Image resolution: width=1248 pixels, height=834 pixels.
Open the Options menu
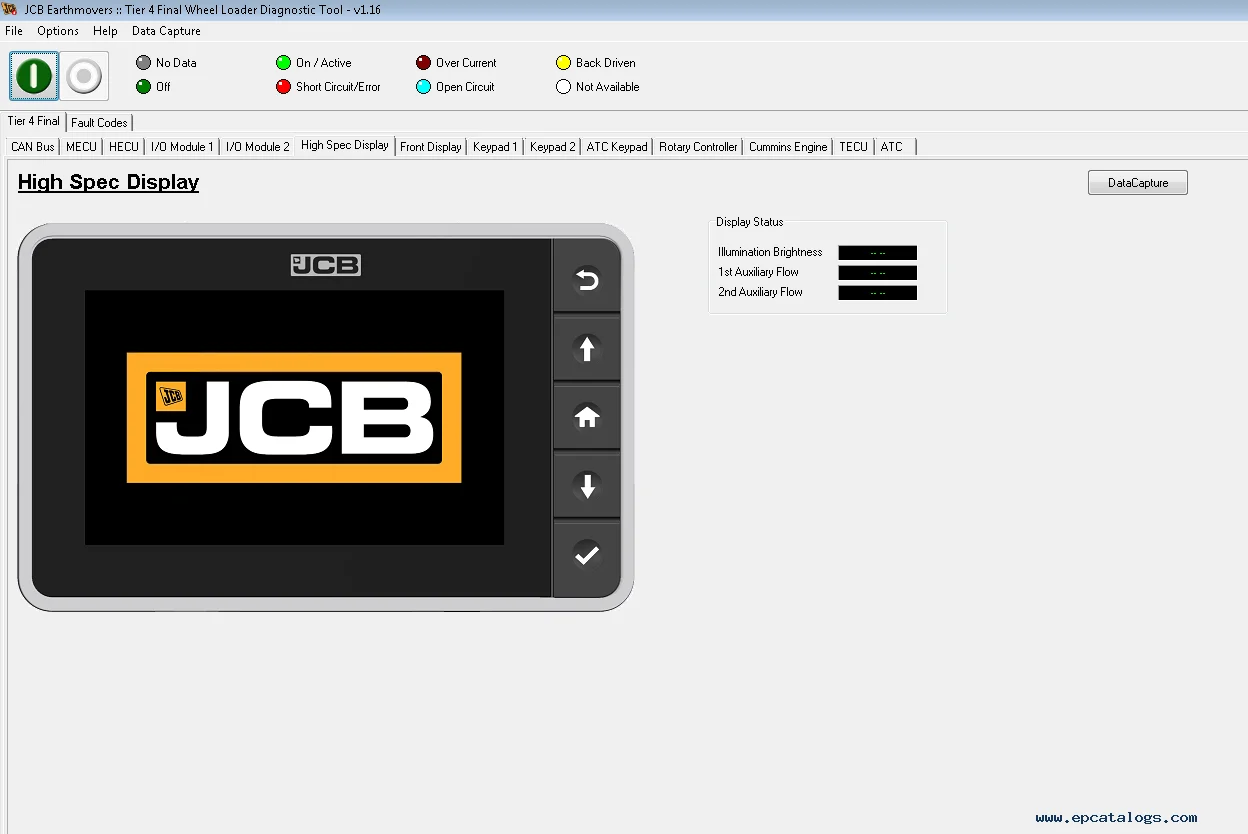click(x=57, y=31)
